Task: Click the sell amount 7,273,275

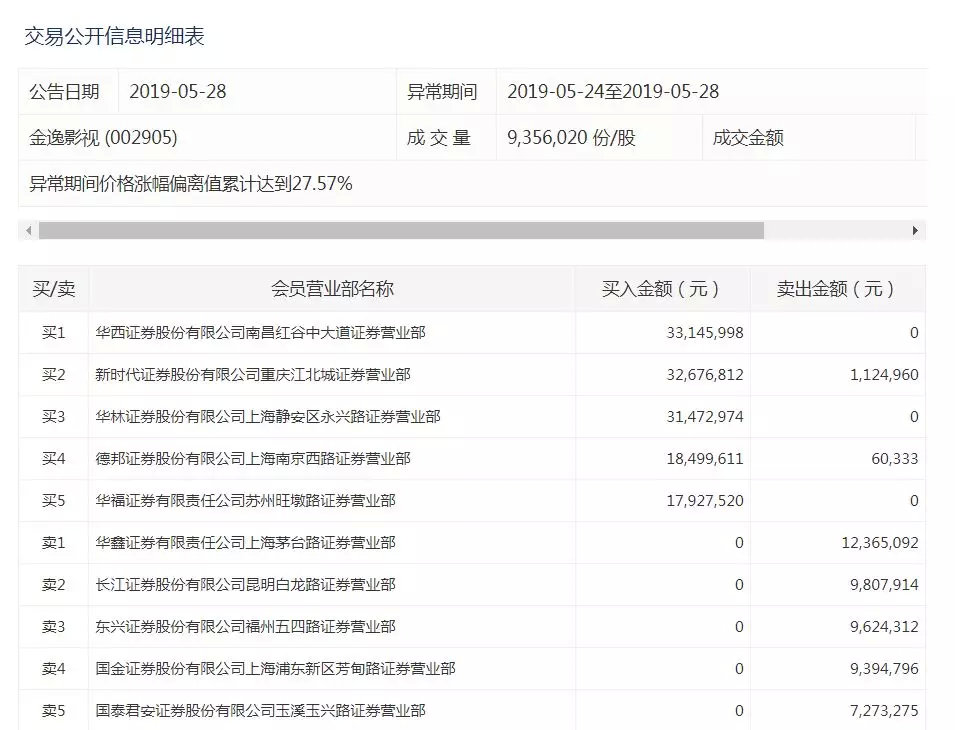Action: click(884, 711)
